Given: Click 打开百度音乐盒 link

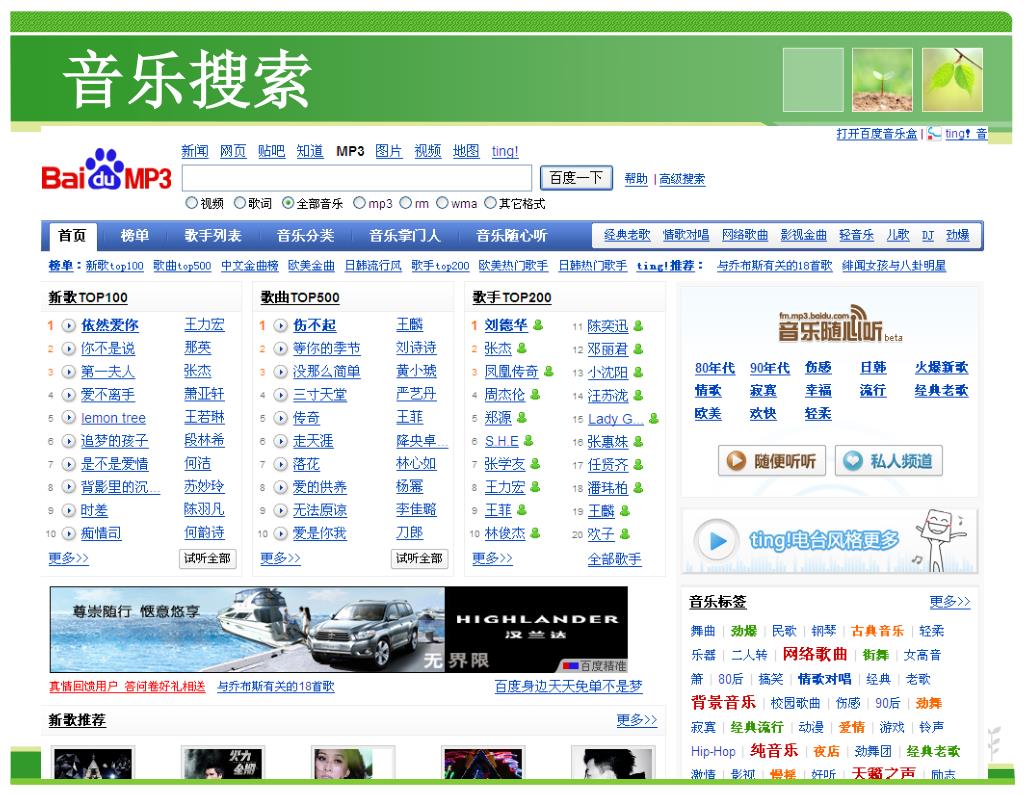Looking at the screenshot, I should (x=876, y=134).
